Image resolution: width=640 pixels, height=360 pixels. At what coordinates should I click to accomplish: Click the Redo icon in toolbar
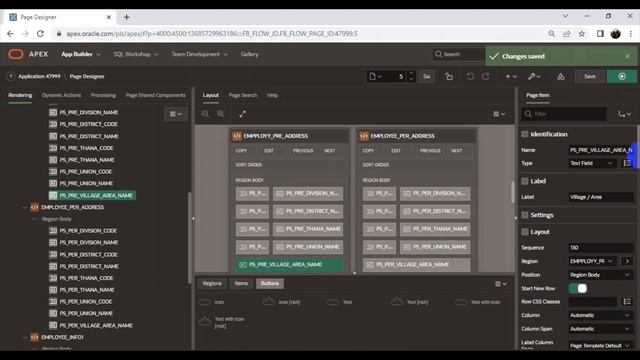pyautogui.click(x=485, y=76)
